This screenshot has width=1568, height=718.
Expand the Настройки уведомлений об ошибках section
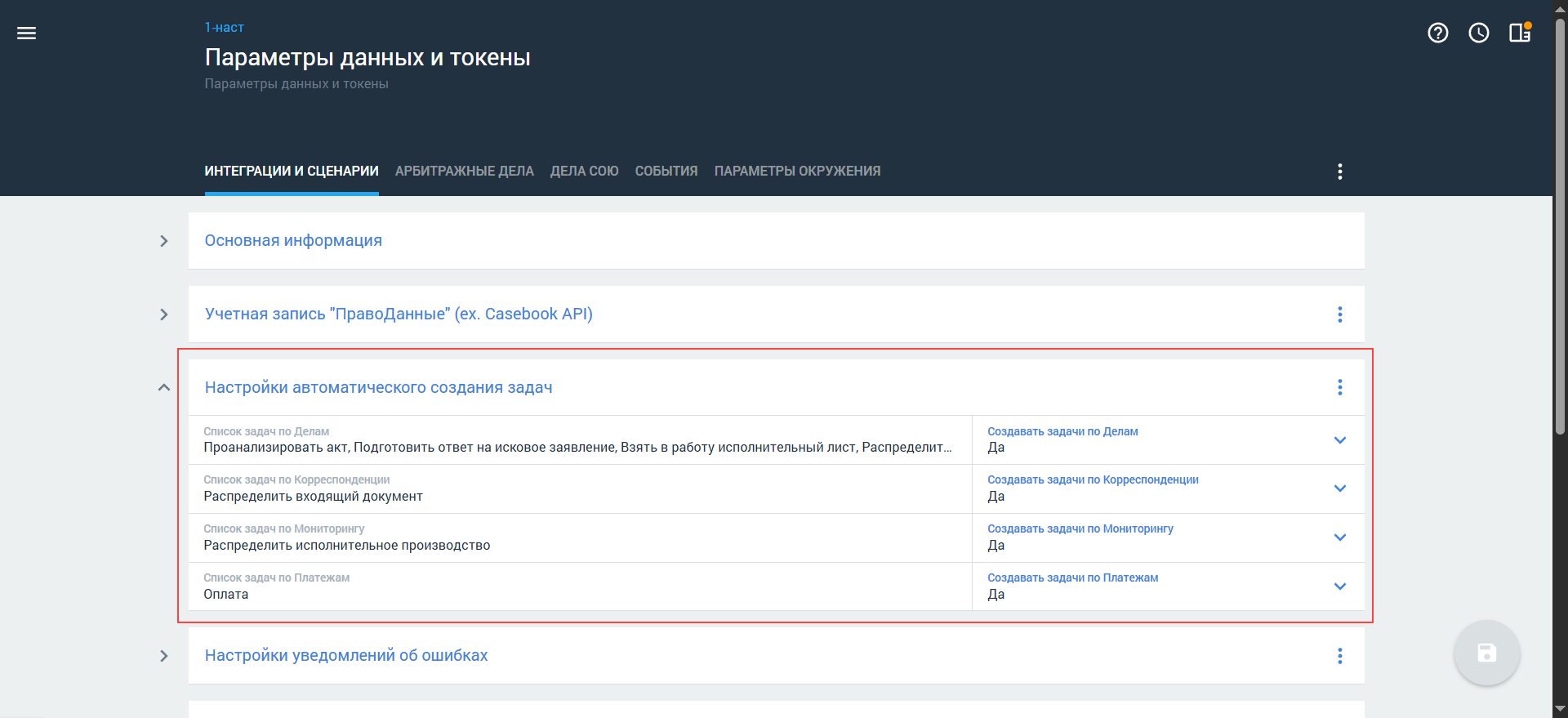[x=164, y=656]
